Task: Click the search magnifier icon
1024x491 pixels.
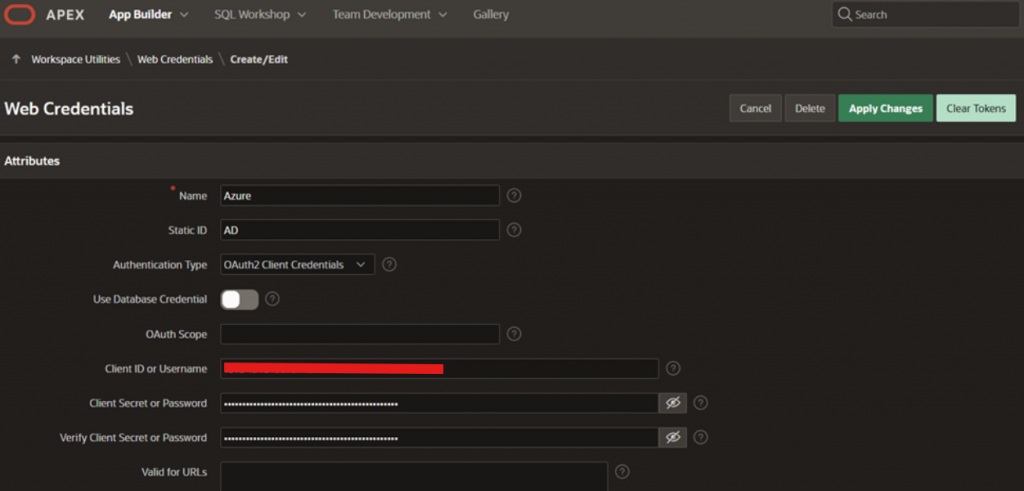Action: 845,14
